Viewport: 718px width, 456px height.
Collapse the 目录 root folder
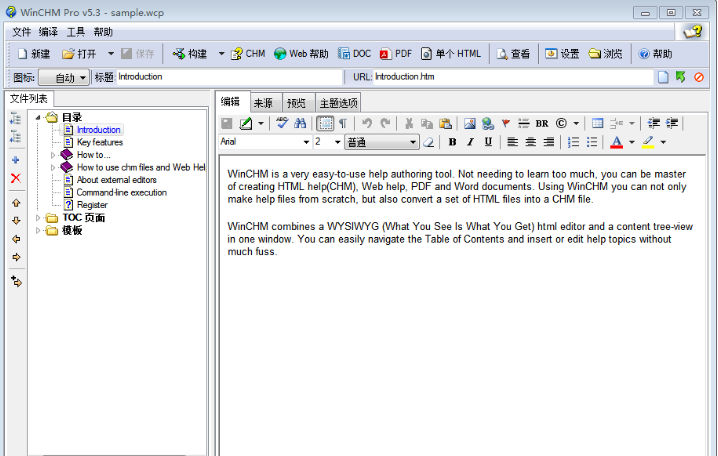click(x=38, y=118)
